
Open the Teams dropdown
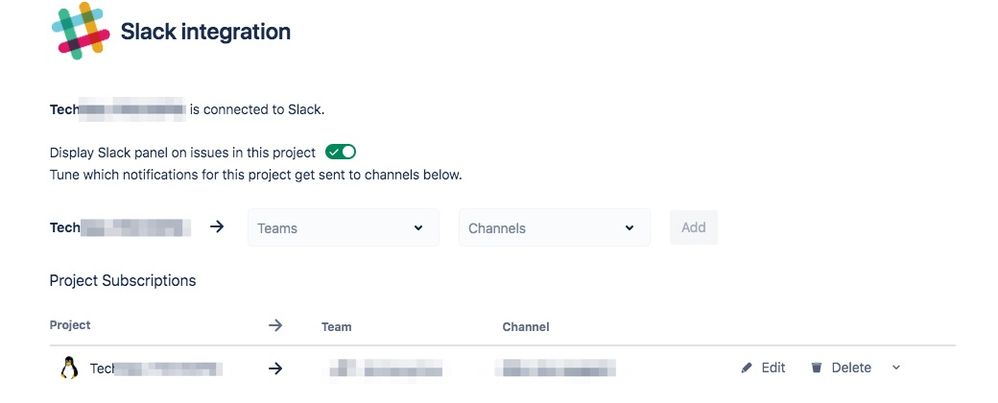pos(343,228)
